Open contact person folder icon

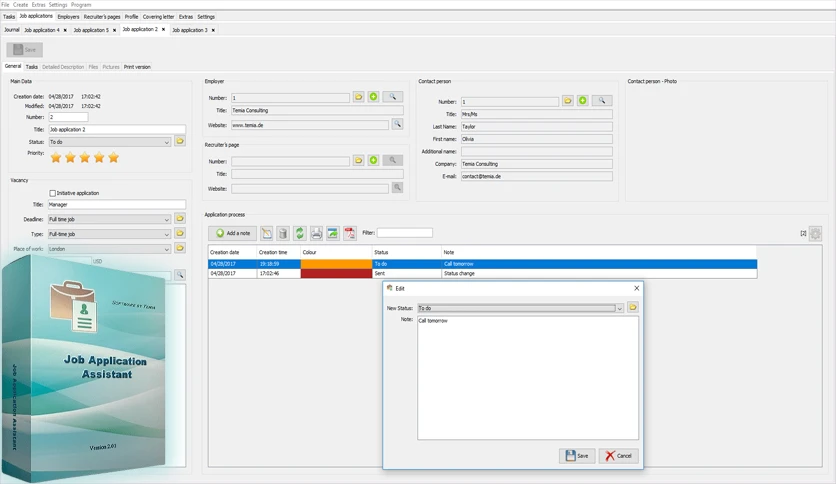coord(568,101)
